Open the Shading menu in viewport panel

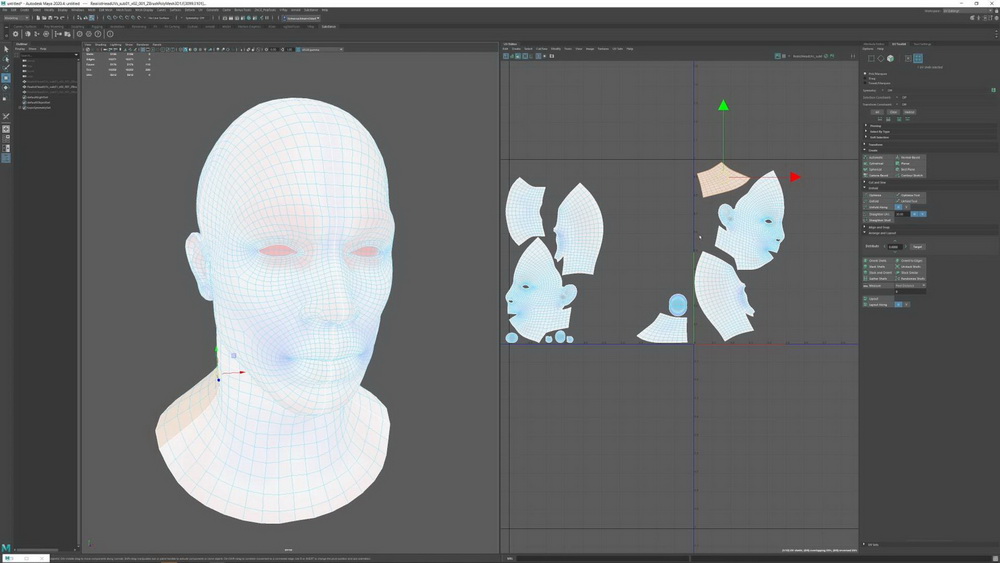(100, 45)
